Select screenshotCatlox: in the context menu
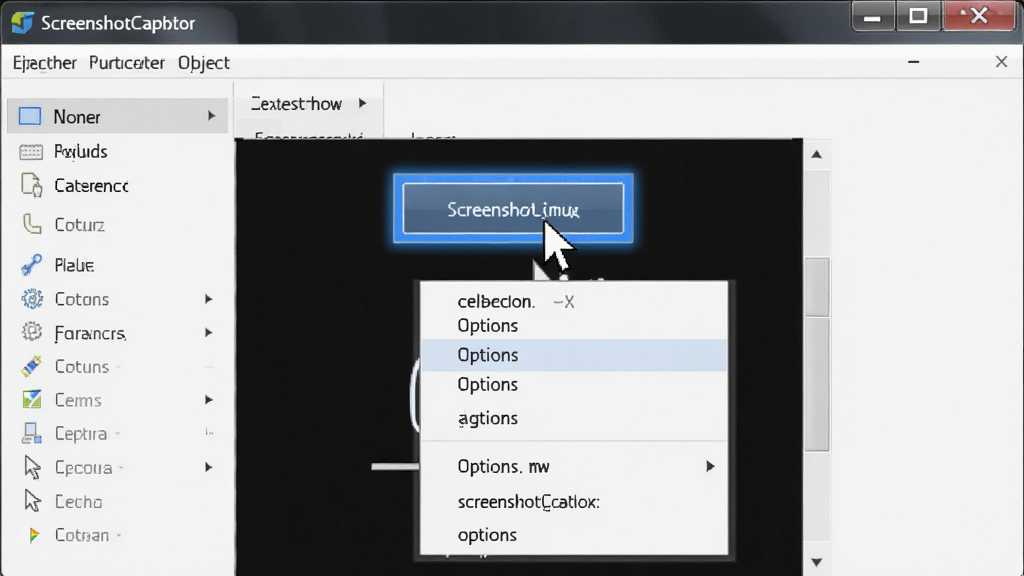 tap(528, 502)
